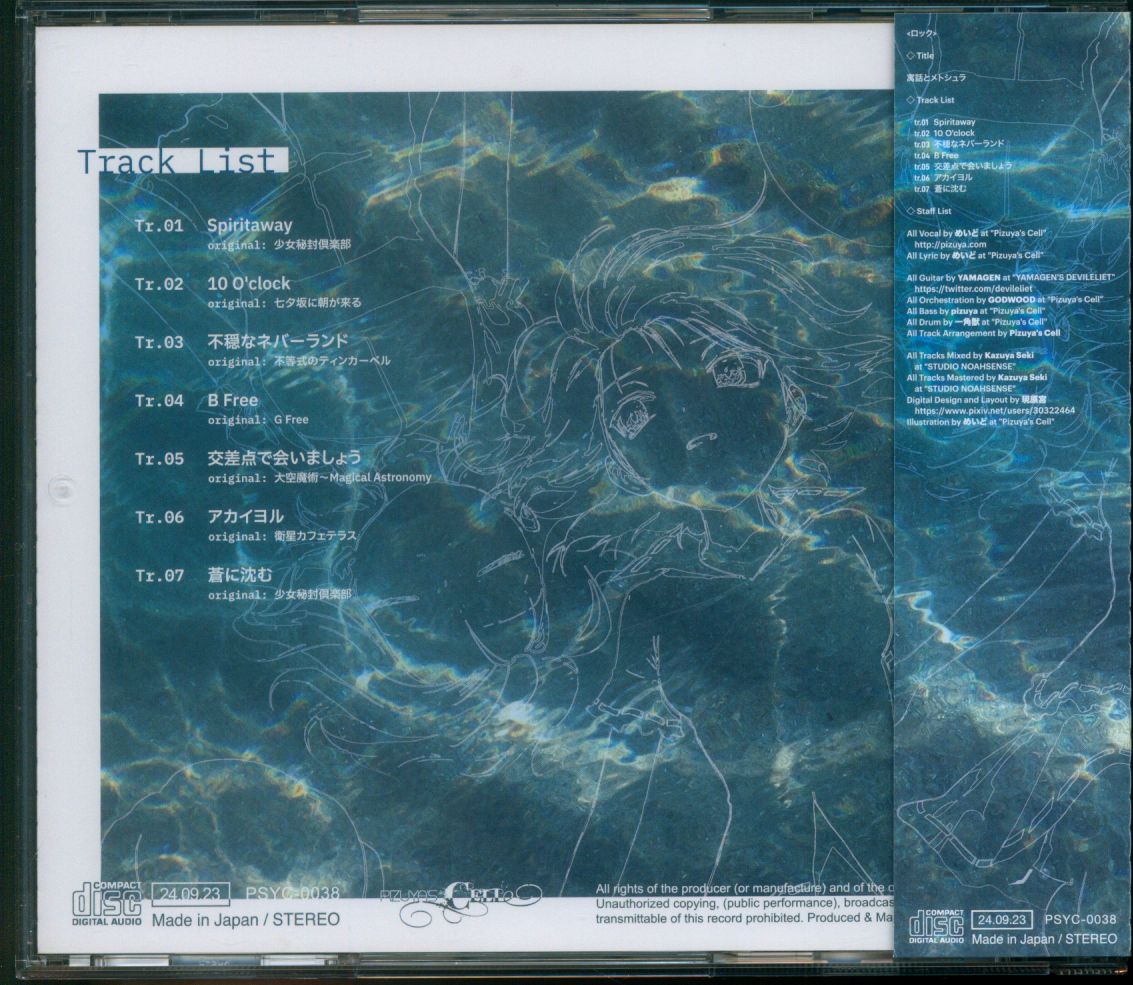Click "tr.04 B Free" on the obi strip
The height and width of the screenshot is (985, 1133).
pos(936,155)
